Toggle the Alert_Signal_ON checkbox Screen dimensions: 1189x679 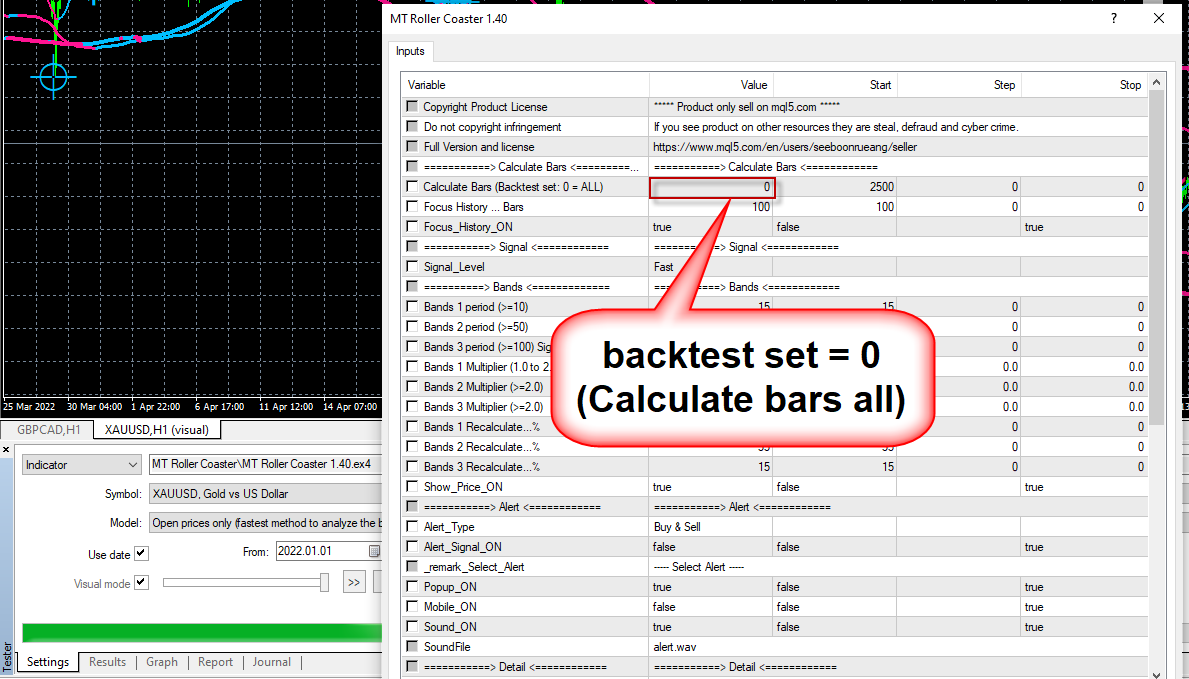tap(412, 546)
